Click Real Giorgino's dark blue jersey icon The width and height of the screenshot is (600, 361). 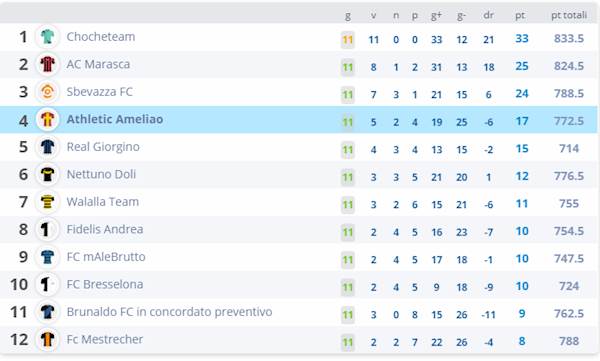coord(47,147)
